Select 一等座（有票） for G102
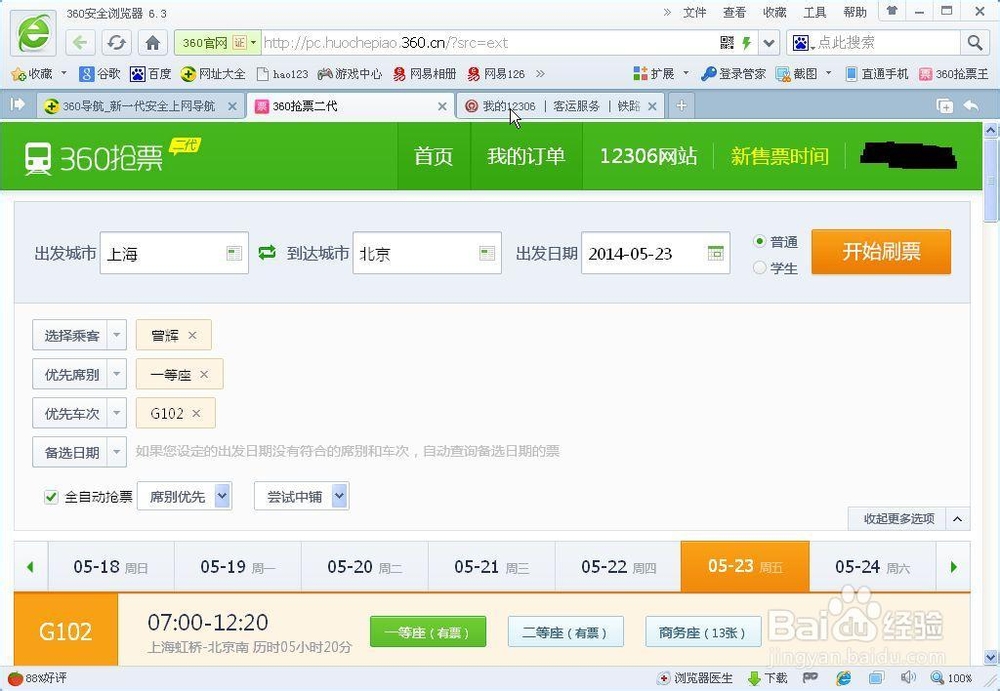The height and width of the screenshot is (691, 1000). point(428,632)
